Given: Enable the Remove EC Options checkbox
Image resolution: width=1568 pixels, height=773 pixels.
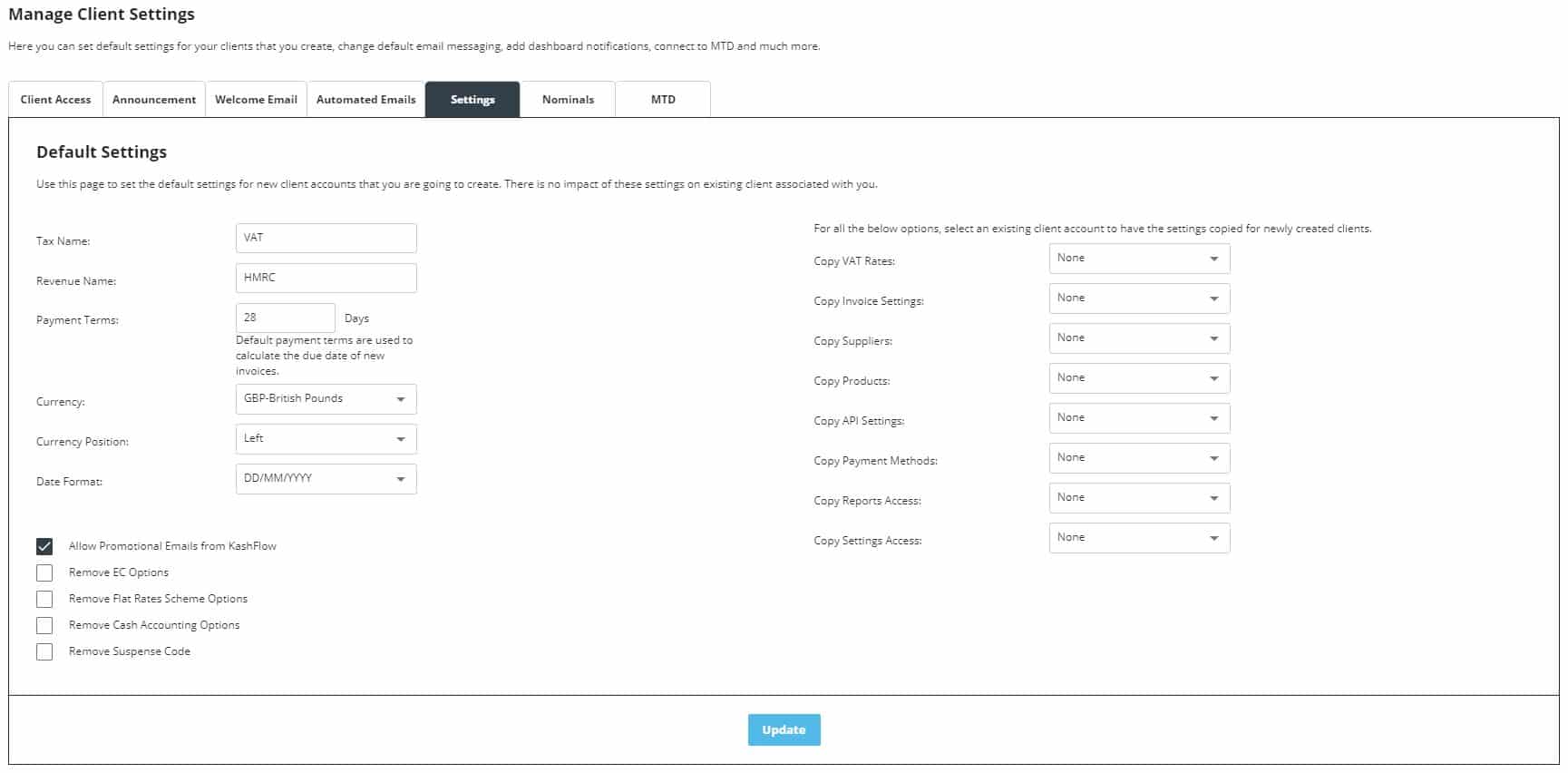Looking at the screenshot, I should click(44, 572).
